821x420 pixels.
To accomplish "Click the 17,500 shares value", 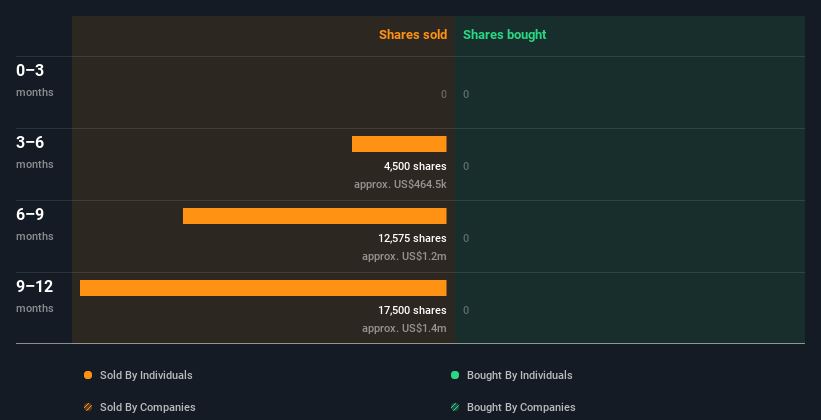I will coord(413,311).
